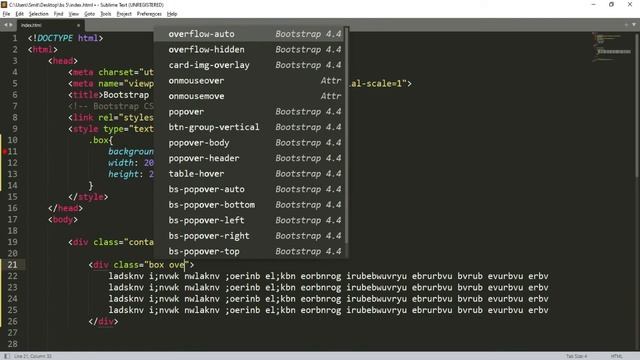Click the autocomplete popup scrollbar
The height and width of the screenshot is (360, 640).
click(347, 135)
